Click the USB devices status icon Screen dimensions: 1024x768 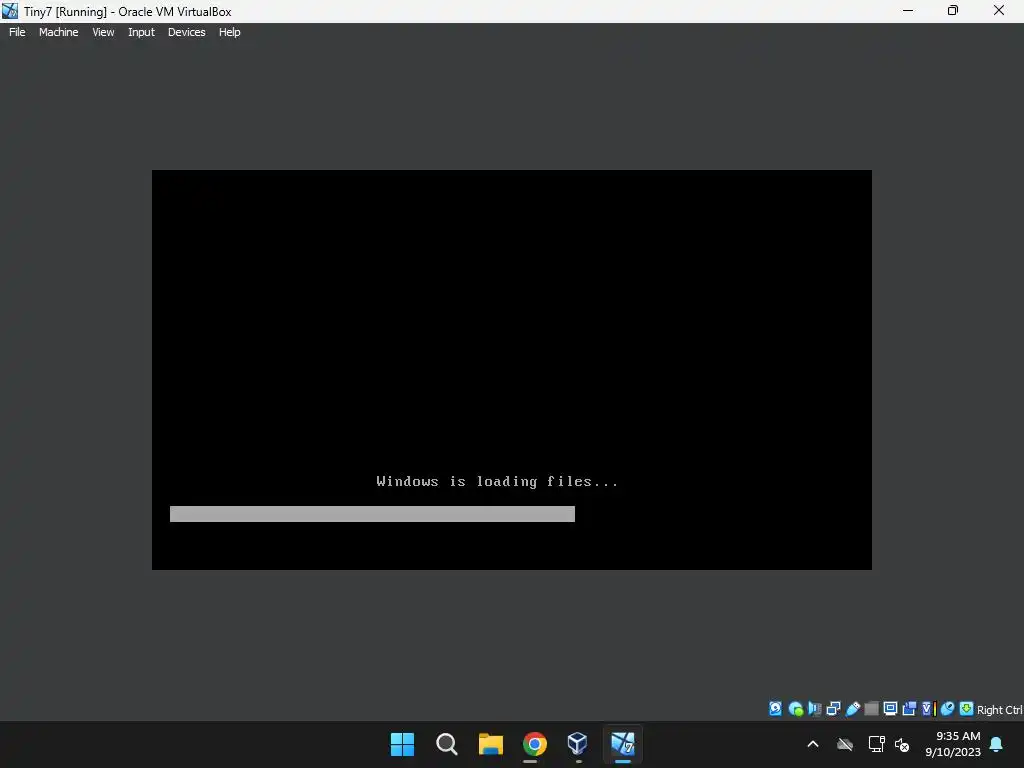coord(852,709)
